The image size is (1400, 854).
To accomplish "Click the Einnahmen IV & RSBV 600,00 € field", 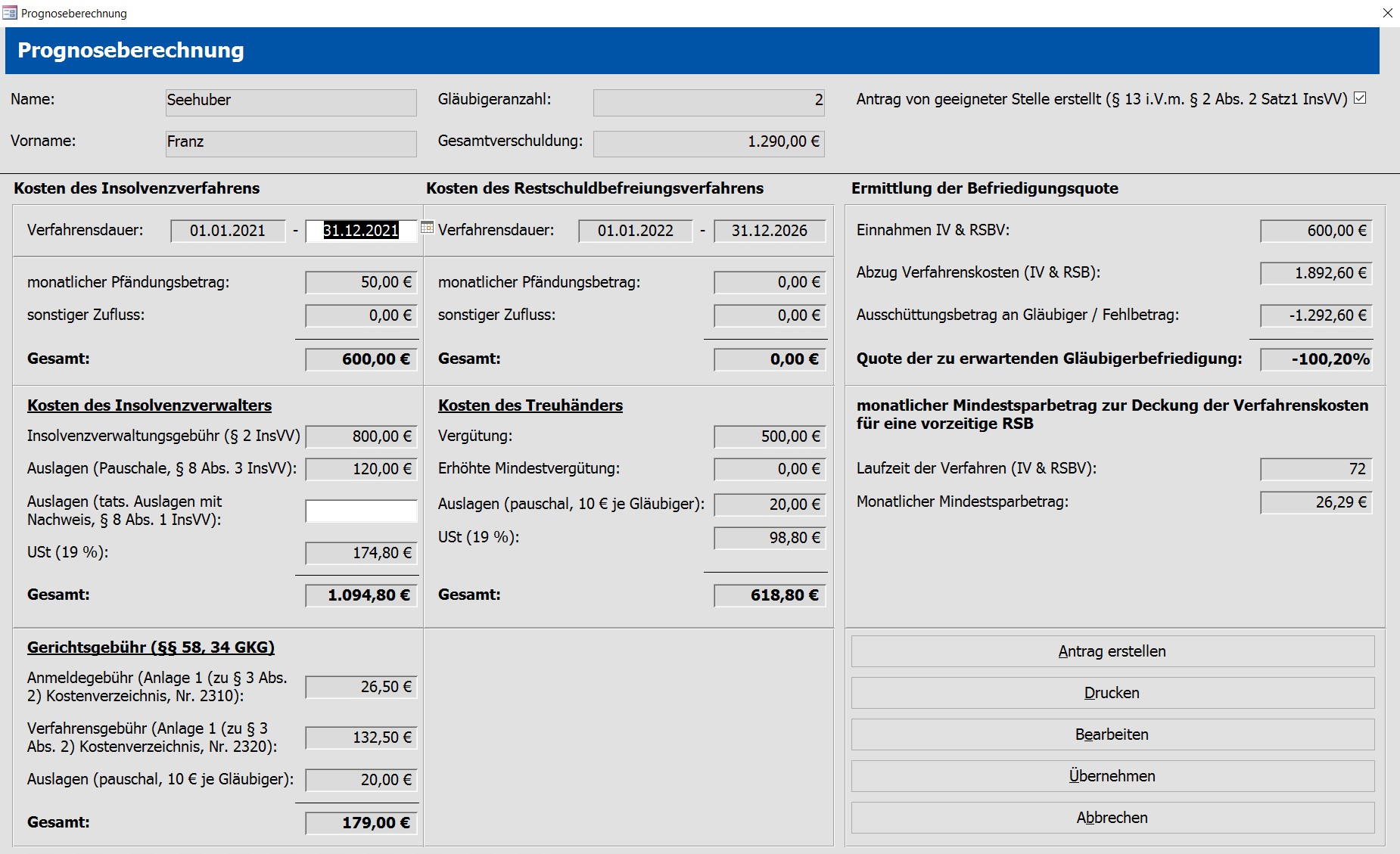I will click(x=1316, y=231).
